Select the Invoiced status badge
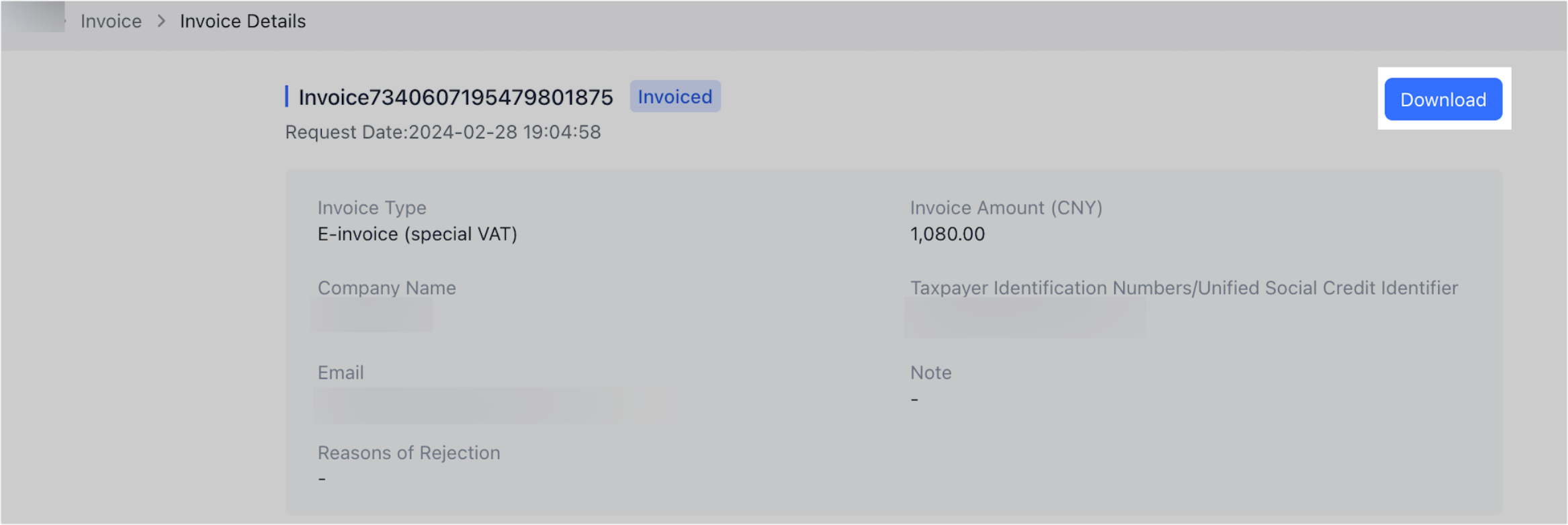Screen dimensions: 1568x525 click(x=674, y=97)
